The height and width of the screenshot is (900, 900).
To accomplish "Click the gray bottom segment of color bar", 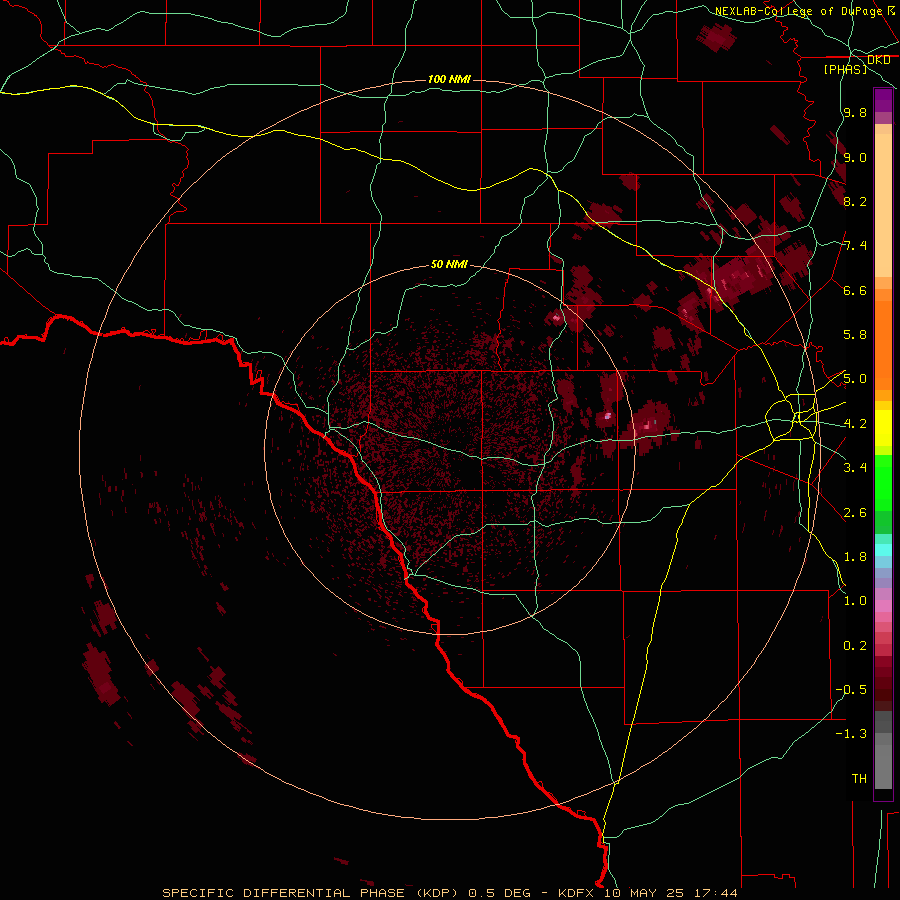I will (883, 763).
